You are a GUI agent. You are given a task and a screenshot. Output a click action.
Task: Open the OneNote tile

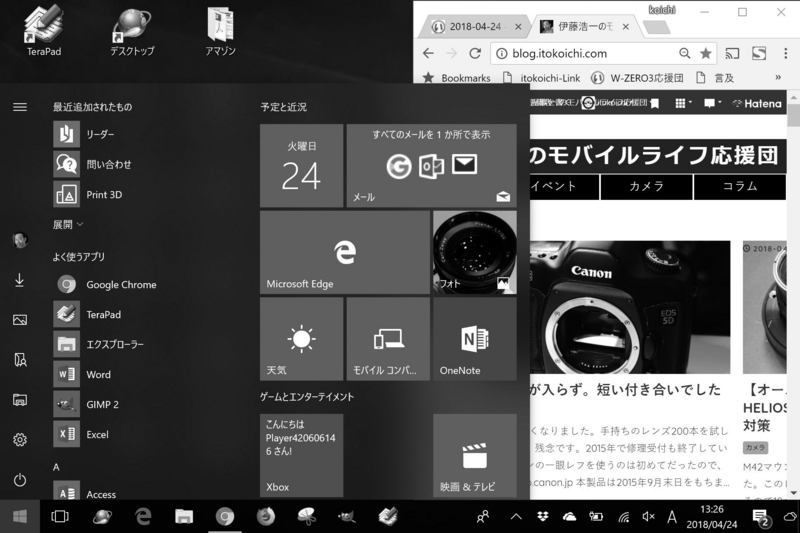475,339
